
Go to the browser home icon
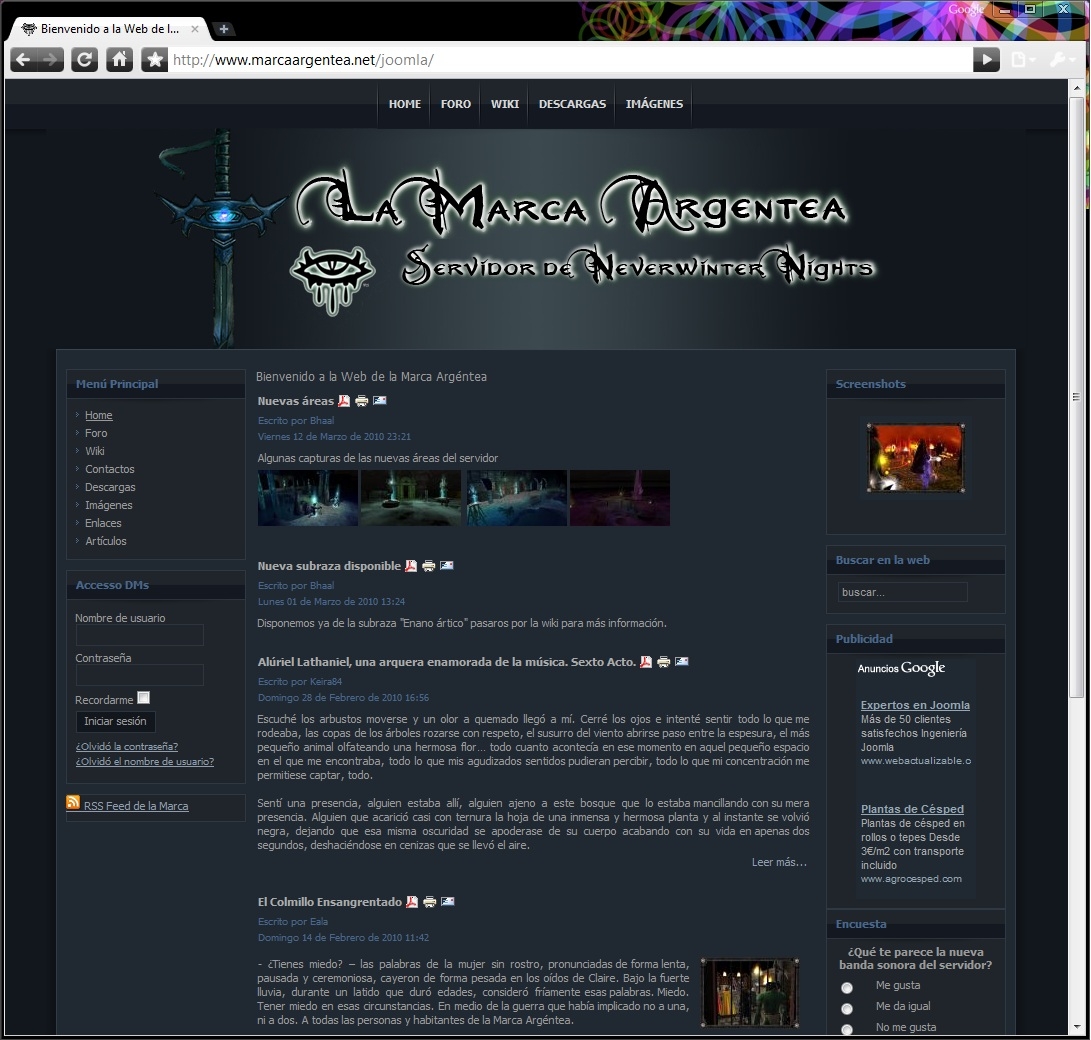(119, 60)
